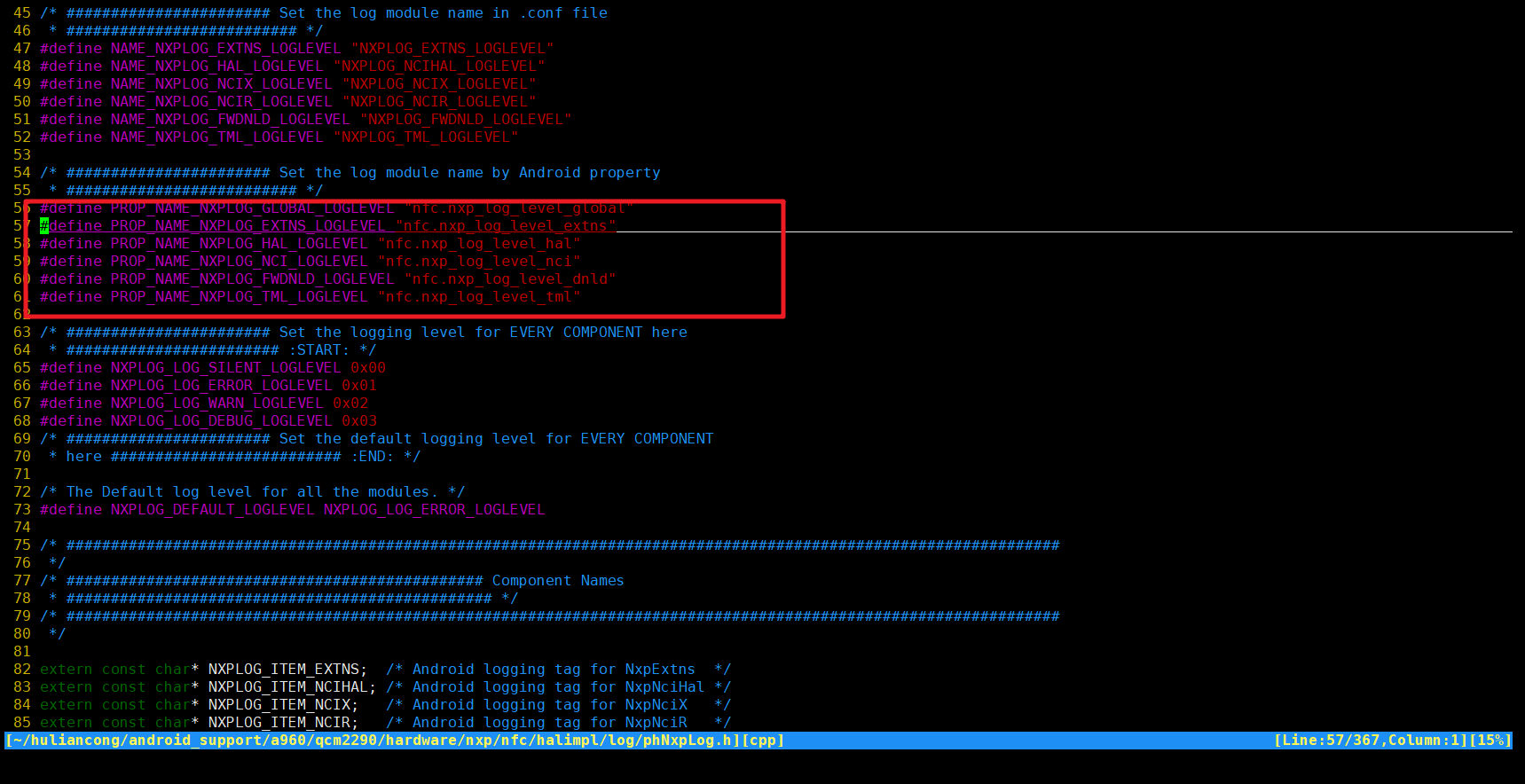Click the NXPLOG_ITEM_EXTNS variable name
Screen dimensions: 1525x784
283,670
